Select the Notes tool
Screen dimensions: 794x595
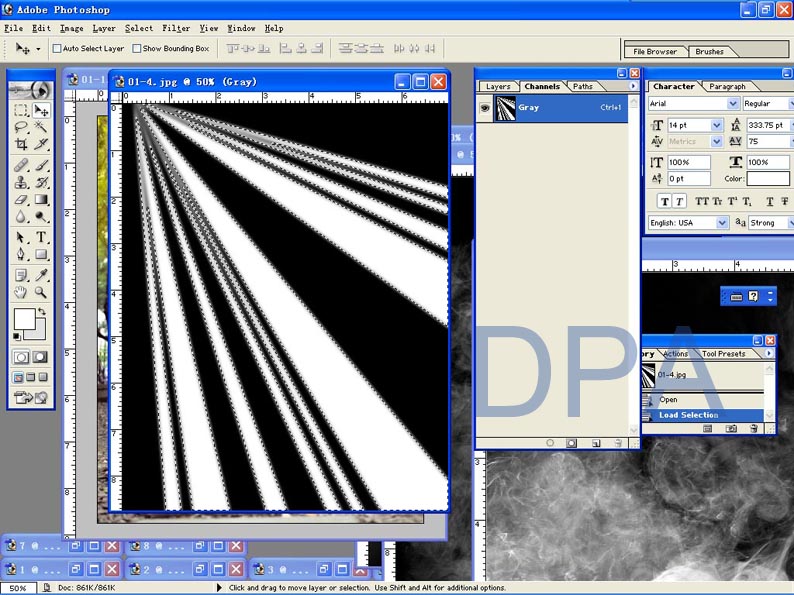click(21, 275)
